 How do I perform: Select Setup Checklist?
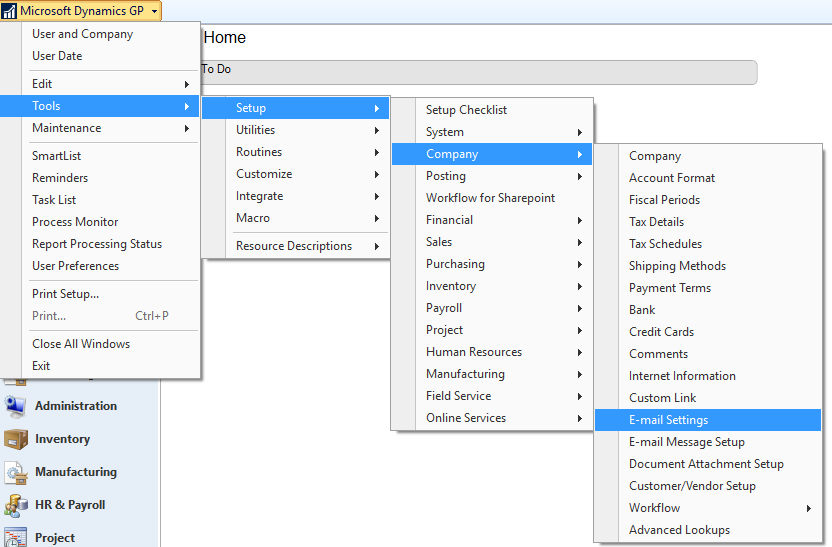tap(492, 110)
